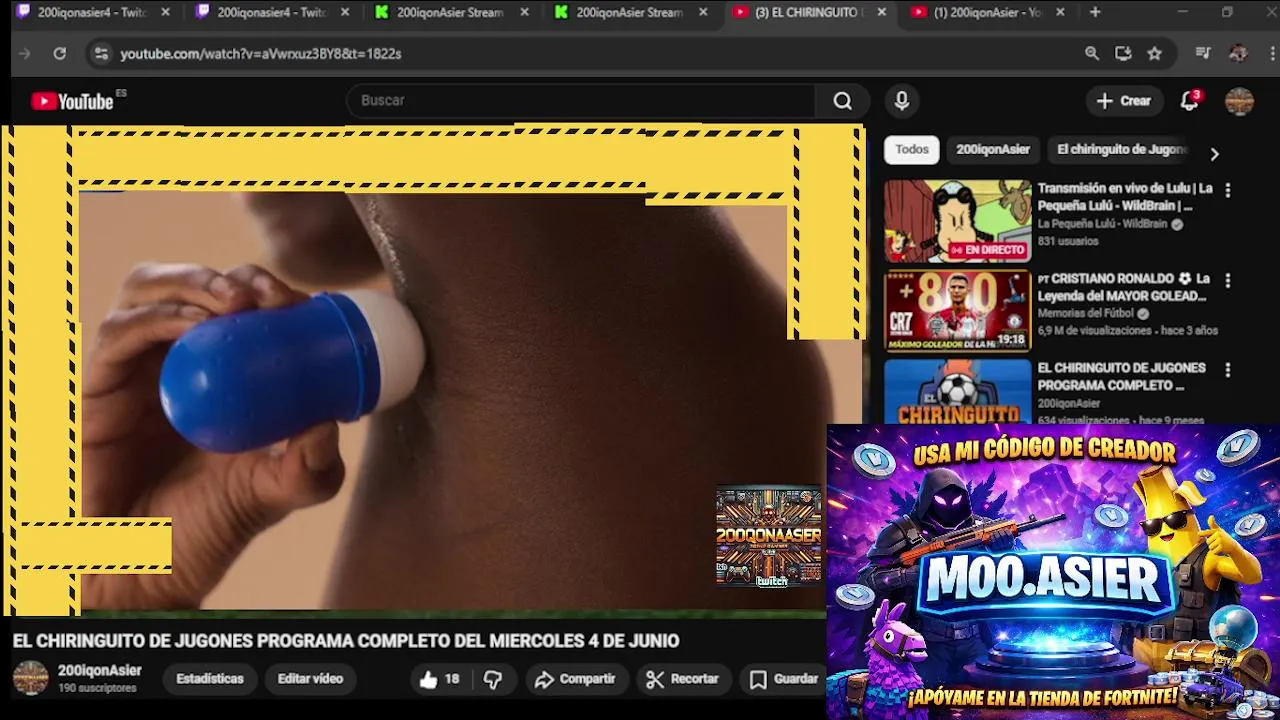The height and width of the screenshot is (720, 1280).
Task: Click the browser forward arrow
Action: coord(25,54)
